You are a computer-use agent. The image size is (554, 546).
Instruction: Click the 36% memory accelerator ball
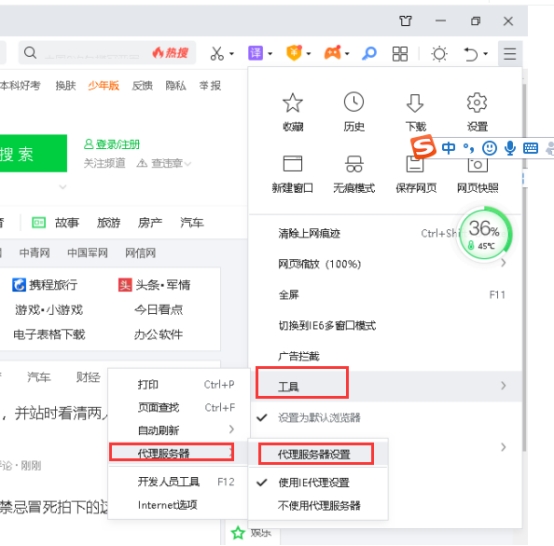tap(484, 234)
